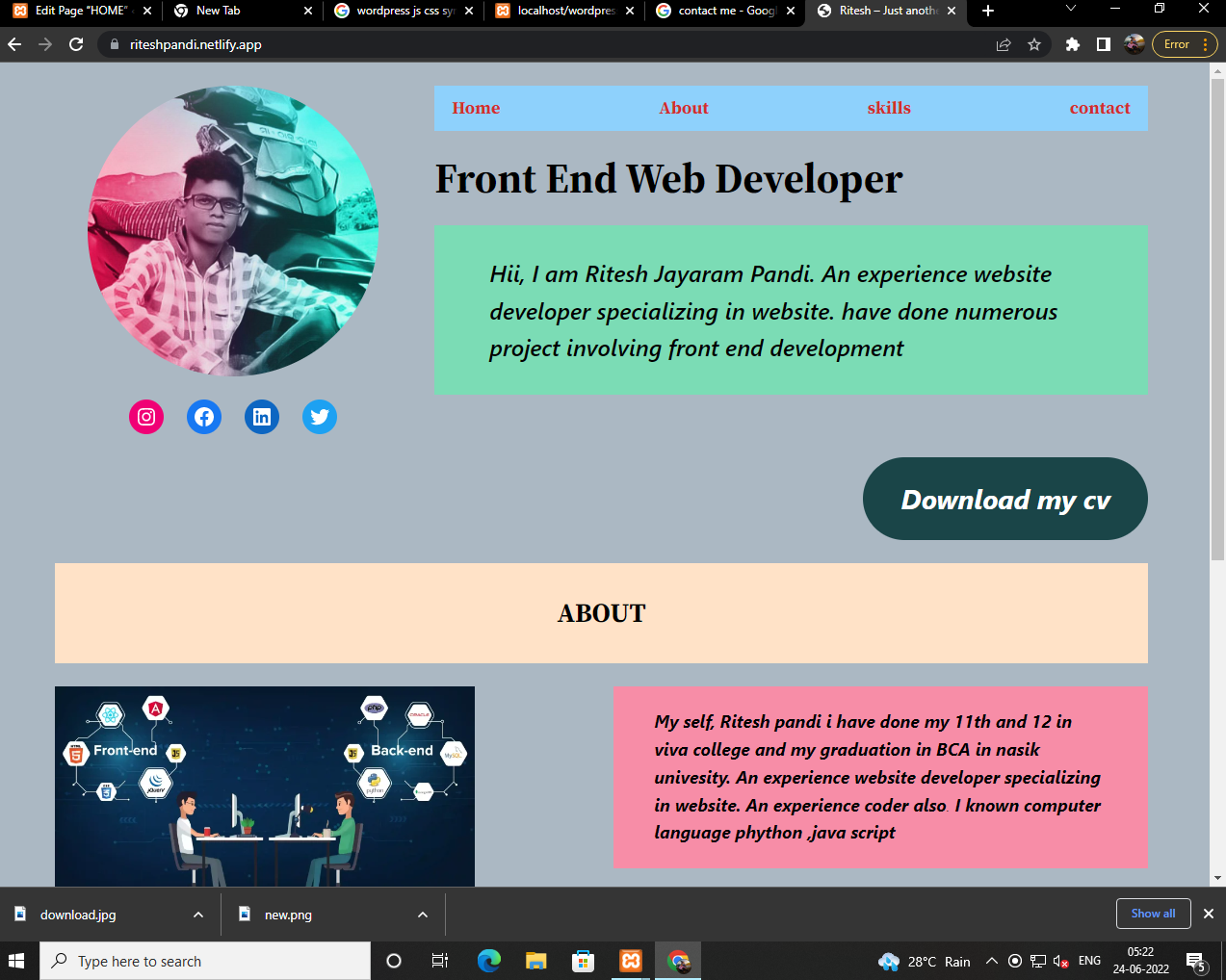Image resolution: width=1226 pixels, height=980 pixels.
Task: Open the Twitter social icon
Action: tap(320, 417)
